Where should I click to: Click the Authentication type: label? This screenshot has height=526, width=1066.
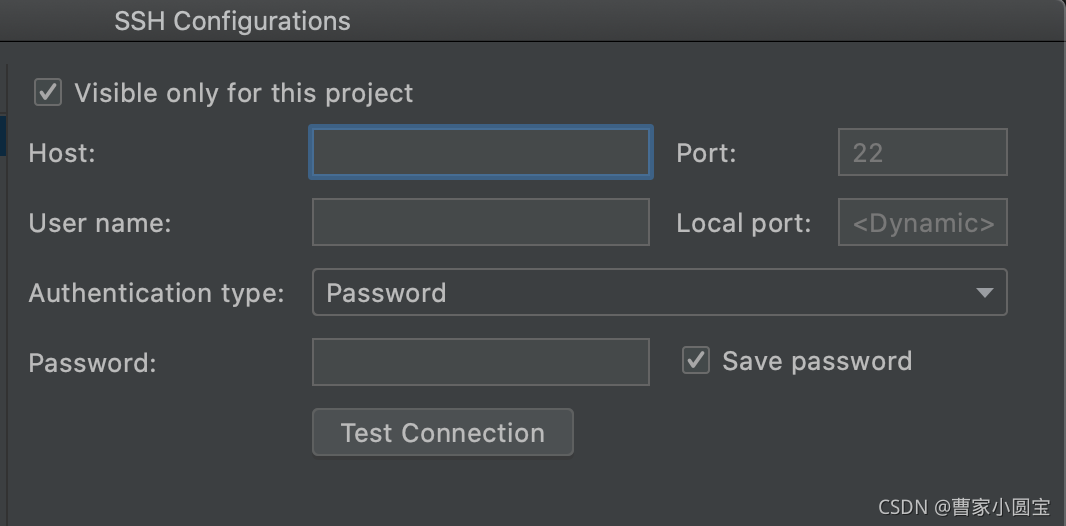coord(156,293)
